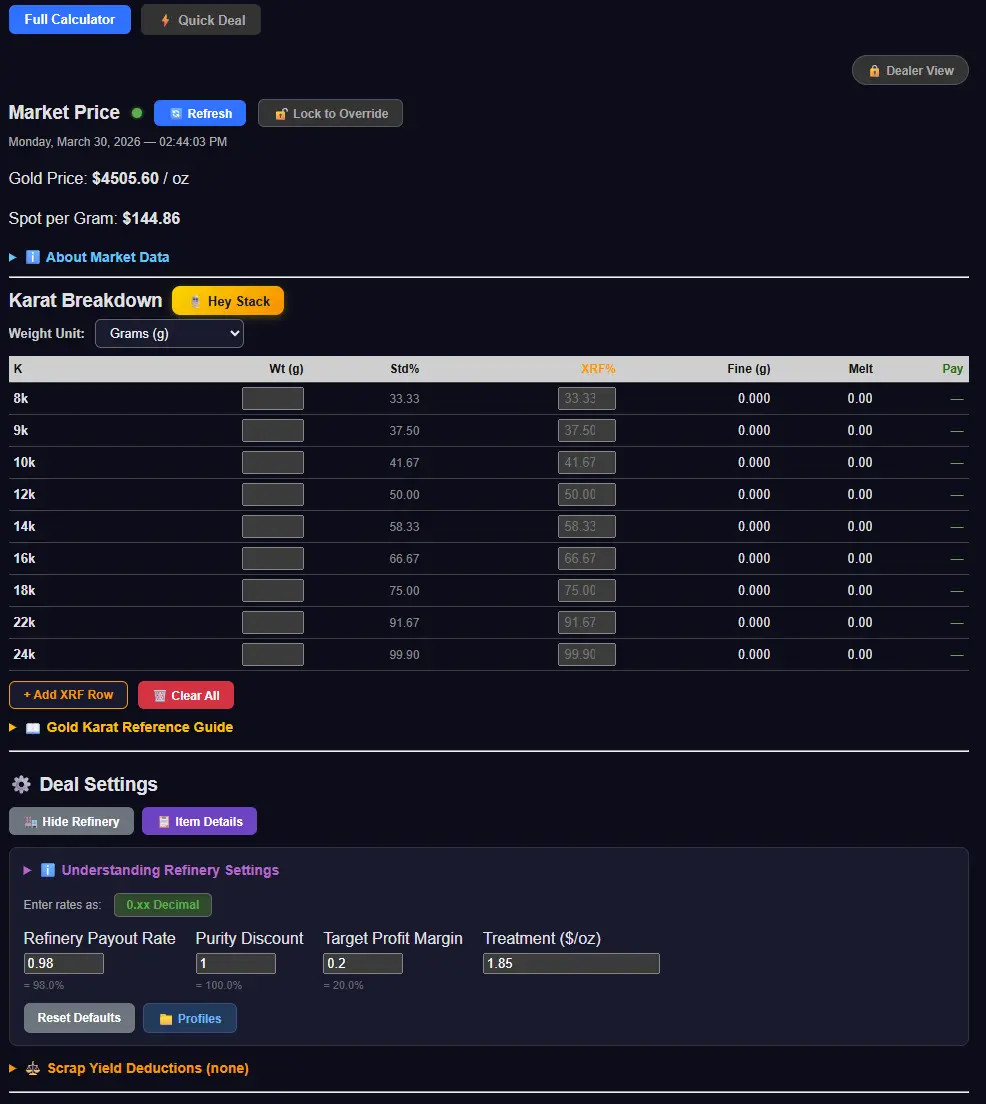Screen dimensions: 986x1104
Task: Expand Scrap Yield Deductions section
Action: coord(129,1068)
